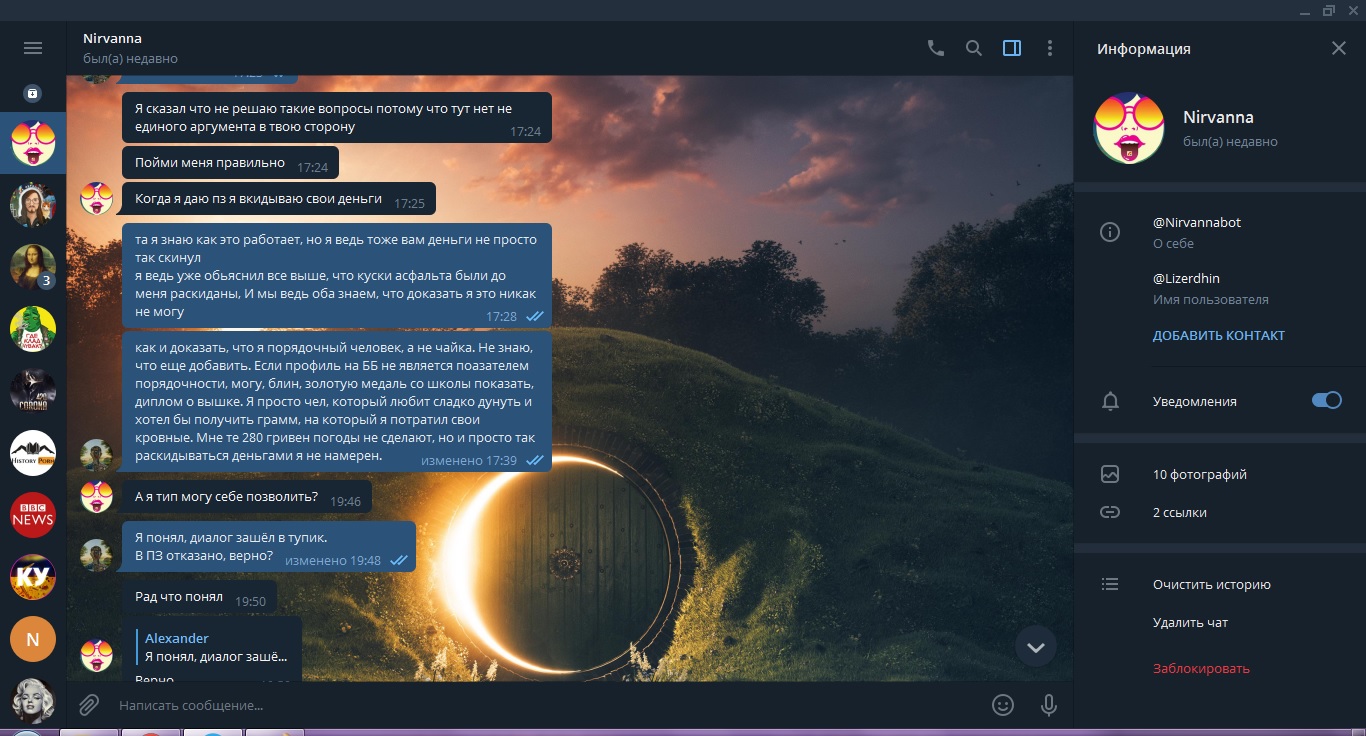Screen dimensions: 1366x736
Task: Open the hamburger main menu
Action: click(x=33, y=48)
